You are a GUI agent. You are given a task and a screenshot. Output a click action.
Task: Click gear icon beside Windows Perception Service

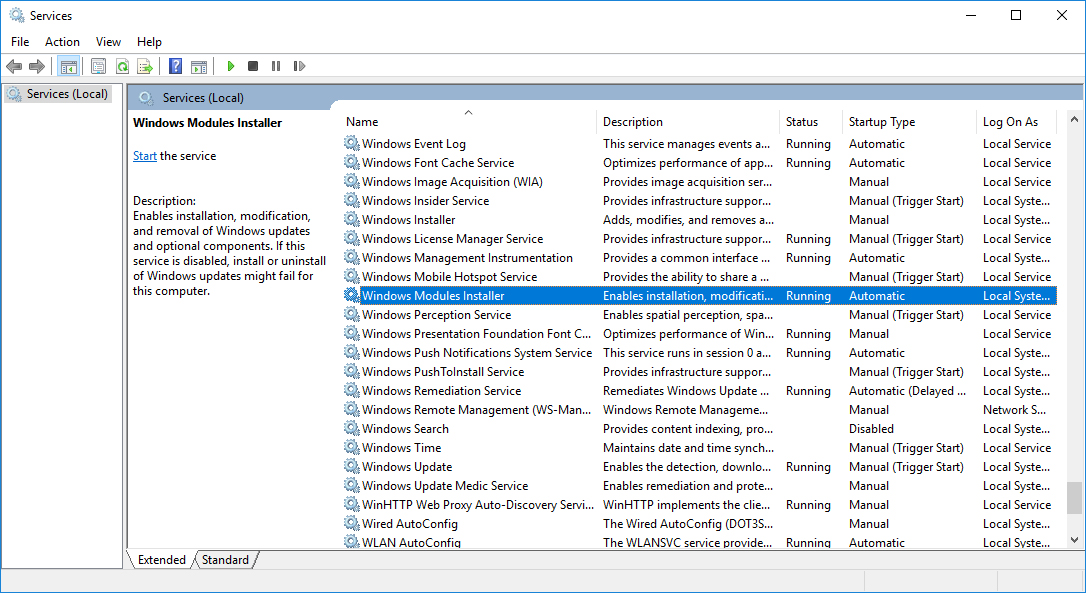(352, 315)
